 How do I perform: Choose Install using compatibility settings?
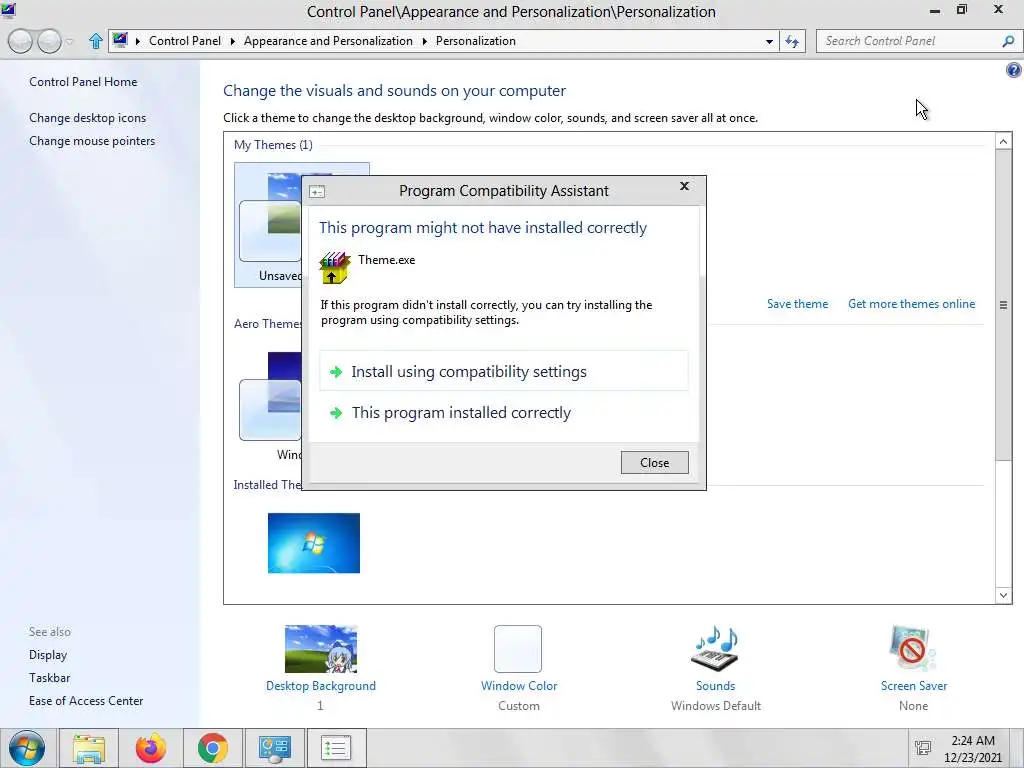point(504,371)
